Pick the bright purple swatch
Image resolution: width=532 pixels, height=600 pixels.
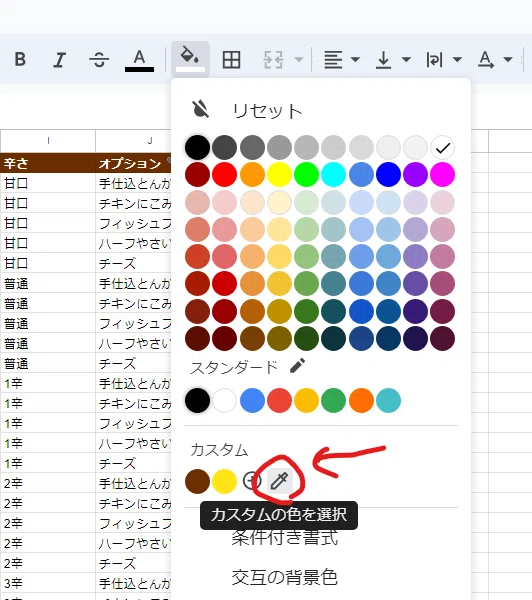415,174
